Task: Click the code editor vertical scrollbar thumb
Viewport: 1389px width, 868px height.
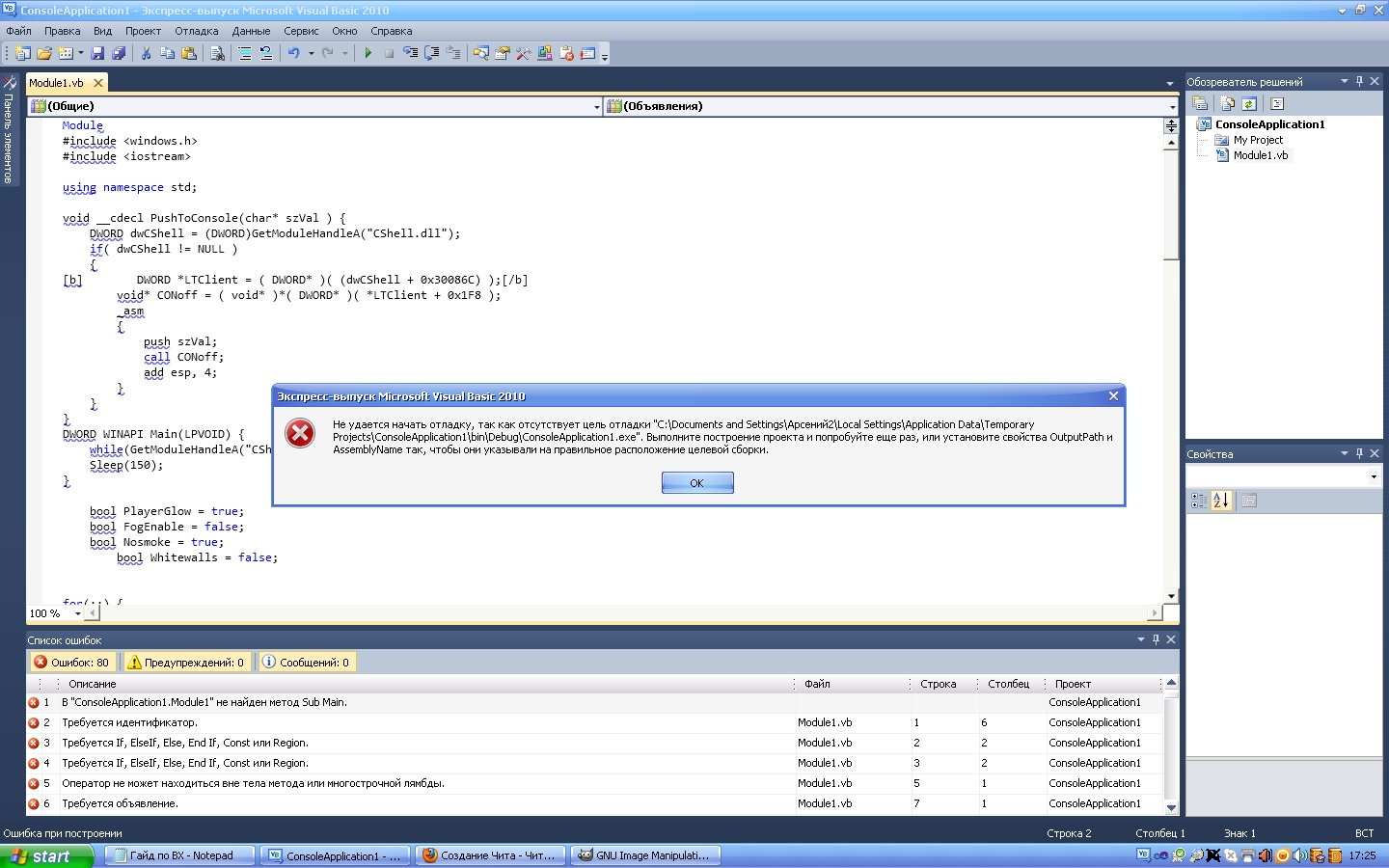Action: (1171, 205)
